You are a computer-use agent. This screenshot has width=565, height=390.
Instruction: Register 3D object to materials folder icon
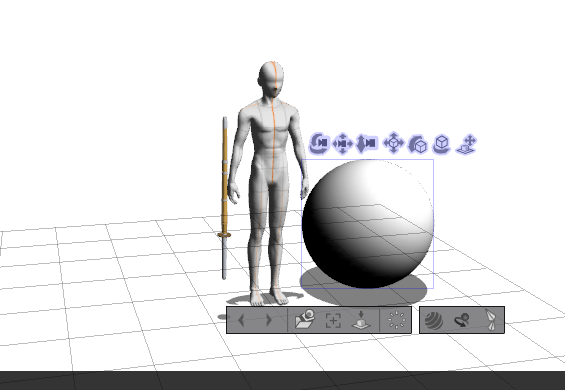click(x=305, y=319)
